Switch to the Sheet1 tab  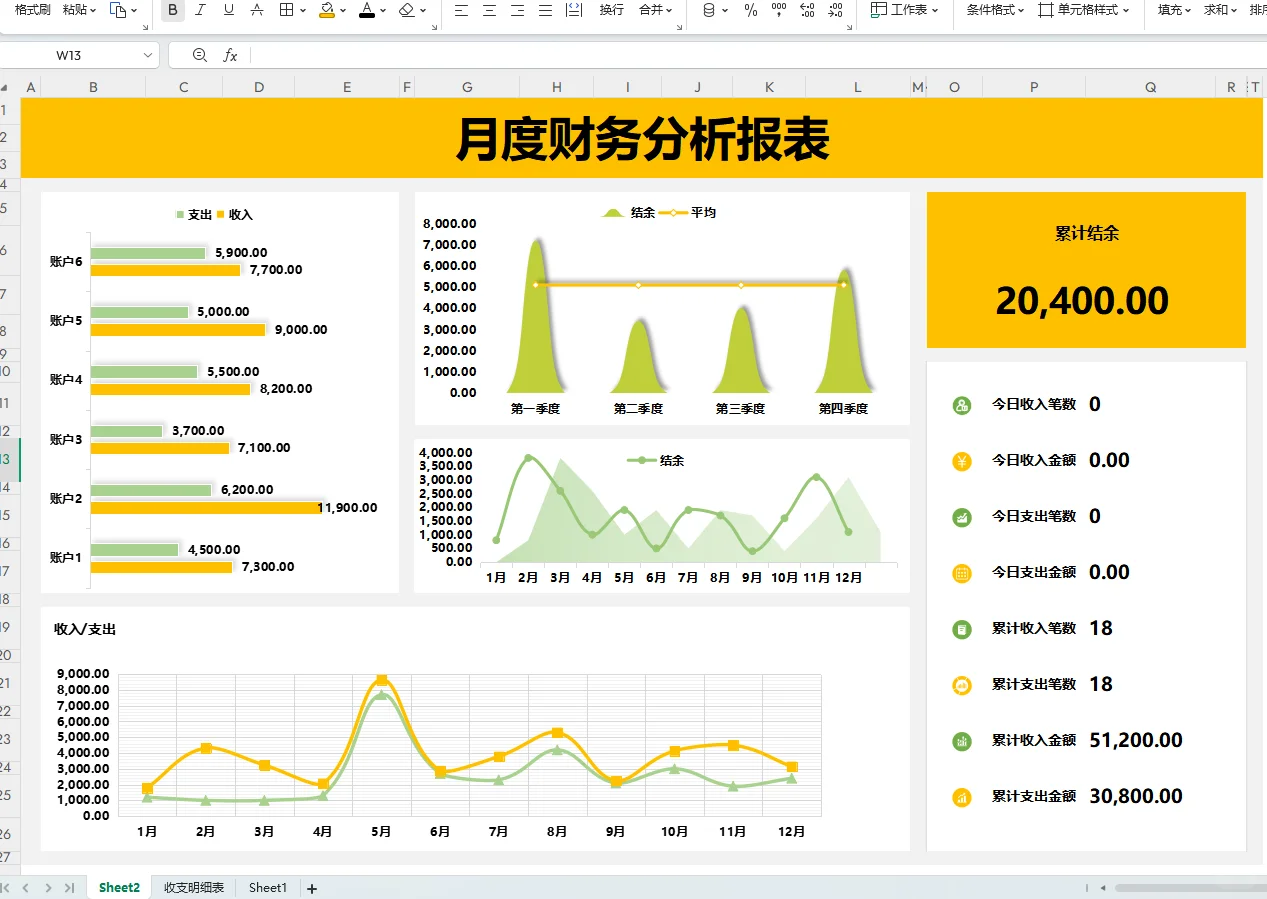click(267, 887)
